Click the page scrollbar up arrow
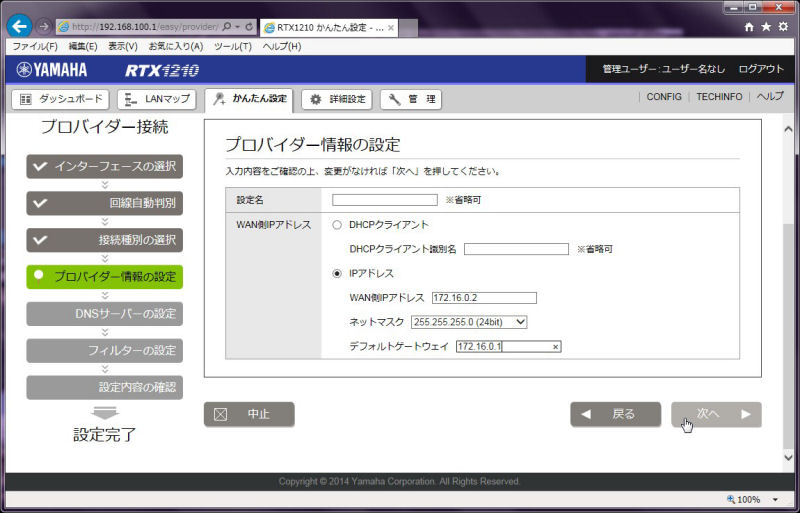The image size is (800, 513). (788, 129)
